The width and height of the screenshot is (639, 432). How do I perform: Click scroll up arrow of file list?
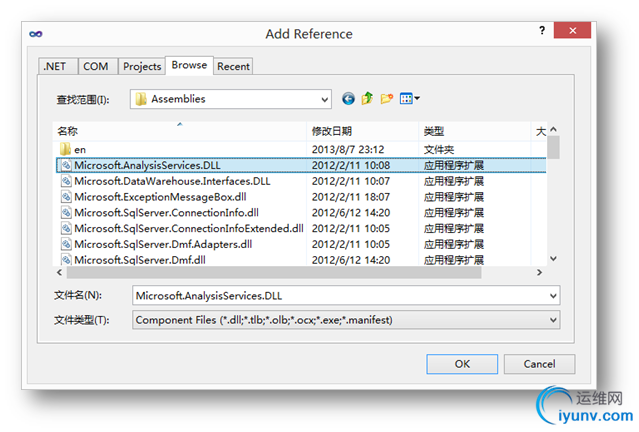553,129
